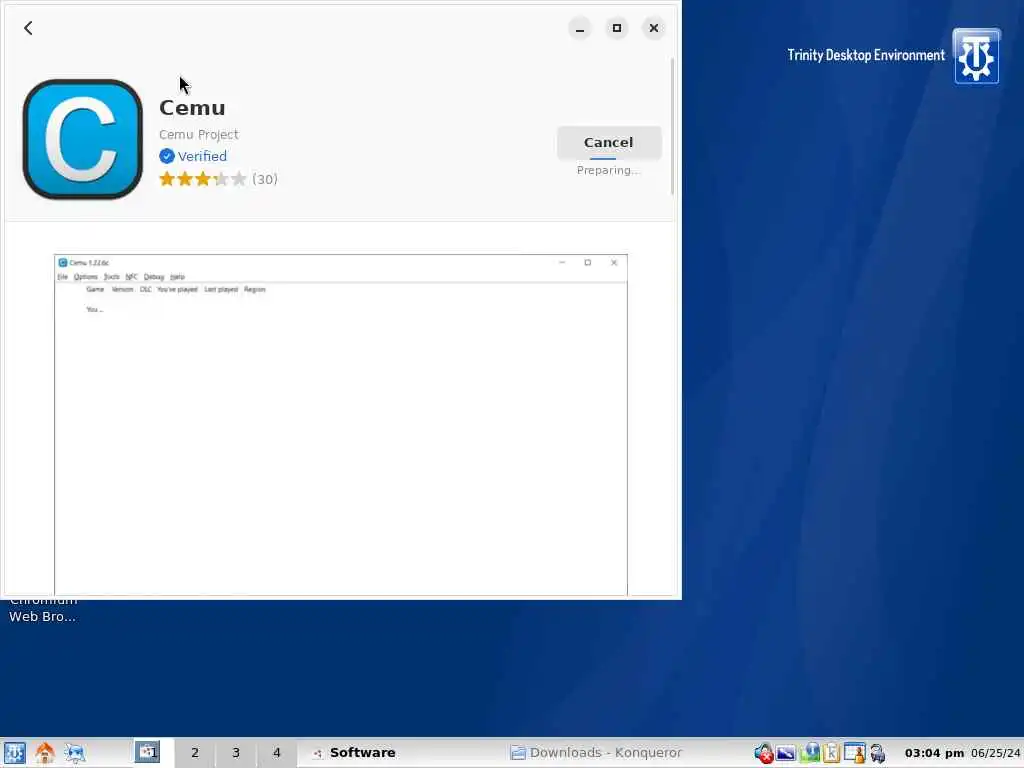Click the Cemu Project developer name
Image resolution: width=1024 pixels, height=768 pixels.
[x=199, y=135]
